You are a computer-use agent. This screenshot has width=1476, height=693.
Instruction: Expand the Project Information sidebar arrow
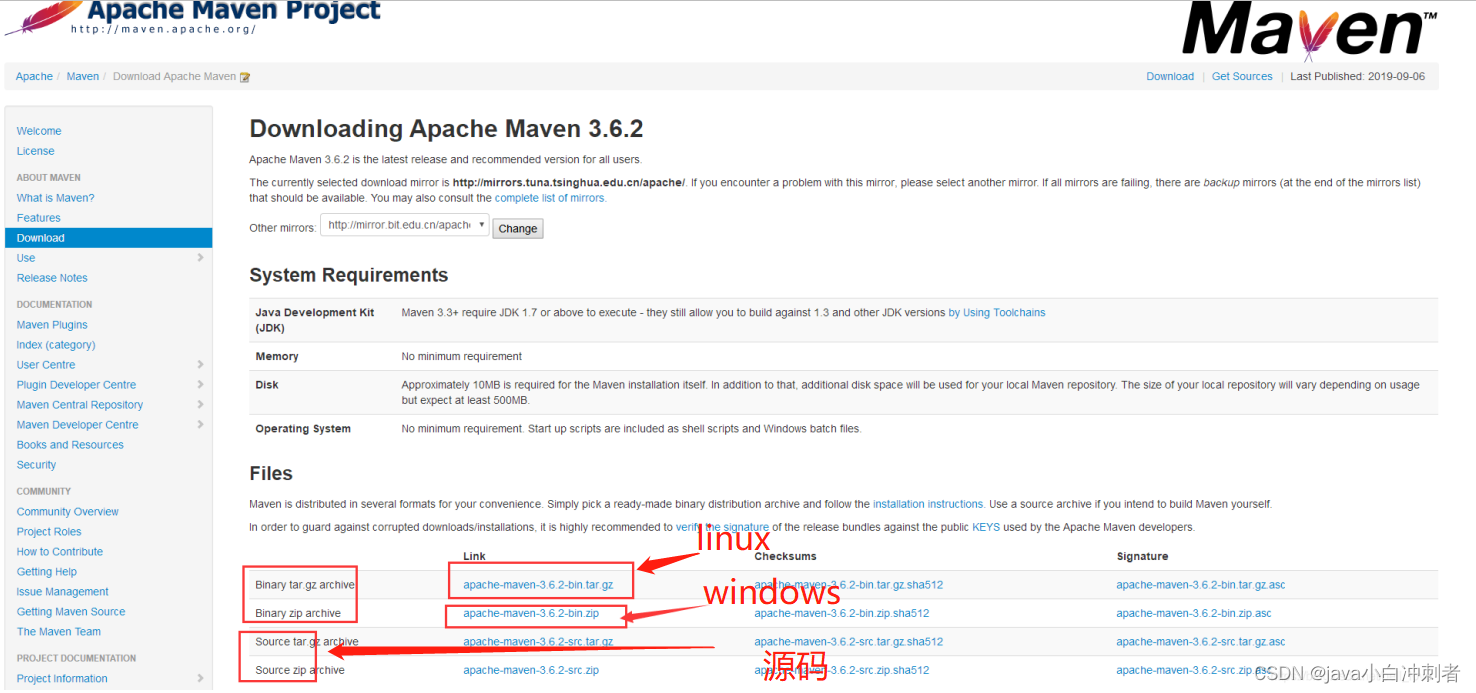200,679
